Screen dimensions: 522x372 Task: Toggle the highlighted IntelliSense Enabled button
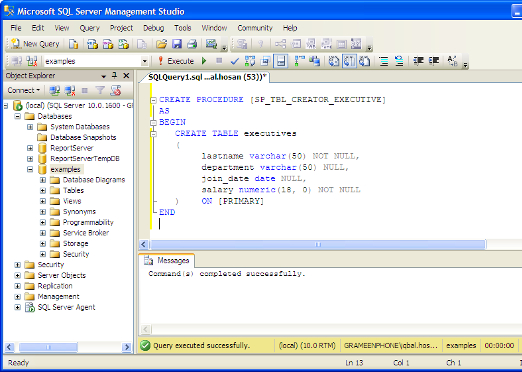pyautogui.click(x=281, y=61)
